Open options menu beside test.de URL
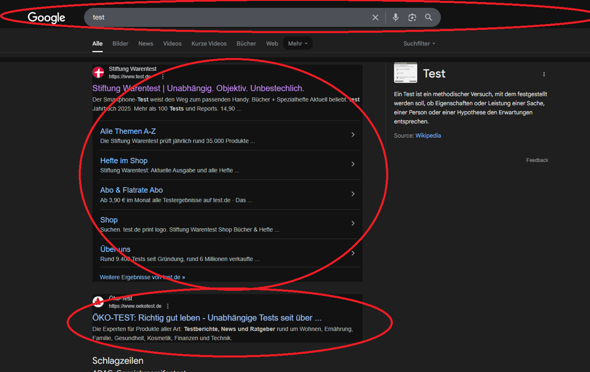Screen dimensions: 590x372 (x=163, y=77)
